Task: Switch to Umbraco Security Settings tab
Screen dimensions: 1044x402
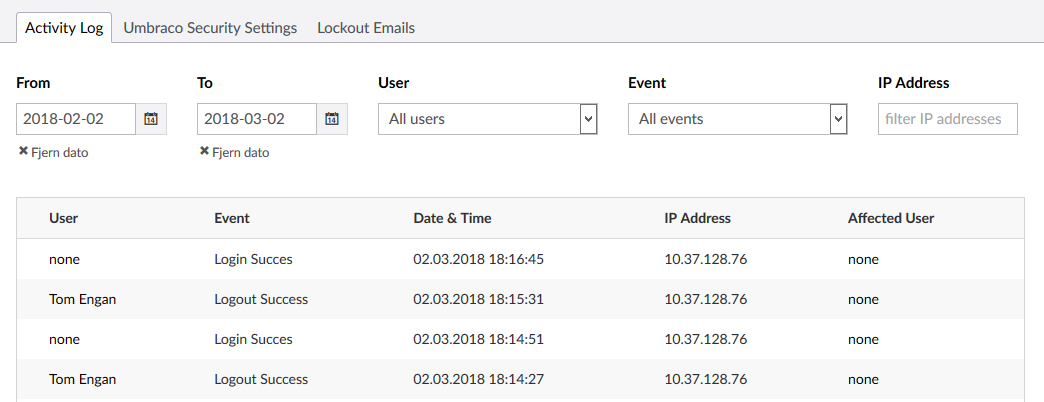Action: point(210,28)
